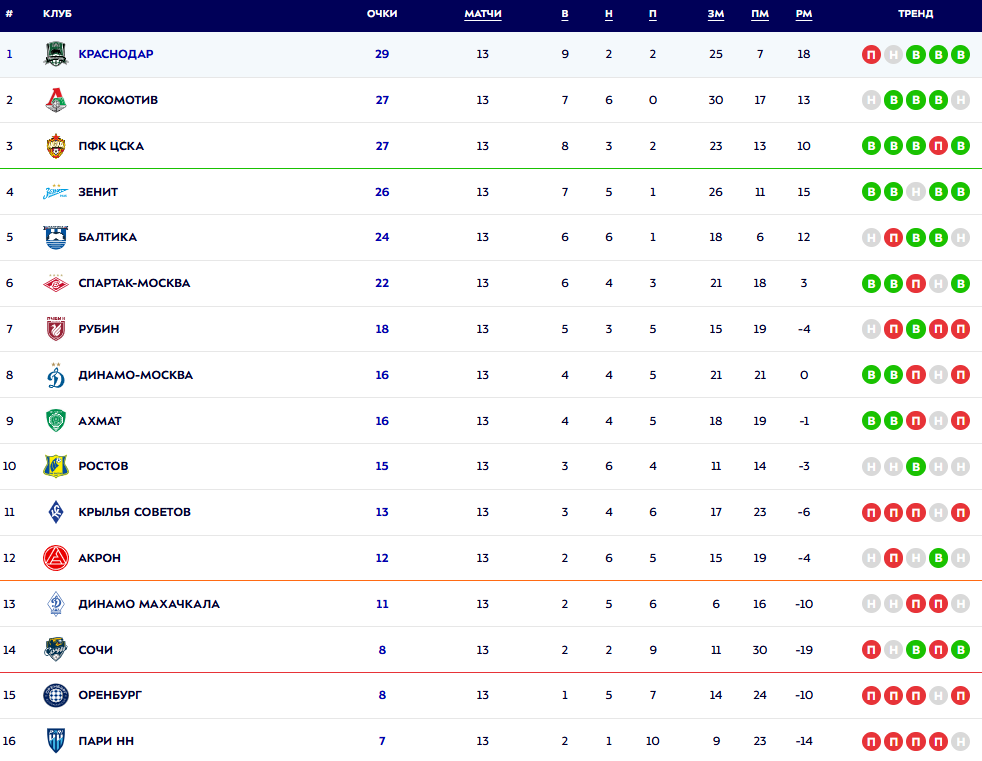The width and height of the screenshot is (982, 761).
Task: Click Pari NN's last gray draw trend circle
Action: (x=960, y=742)
